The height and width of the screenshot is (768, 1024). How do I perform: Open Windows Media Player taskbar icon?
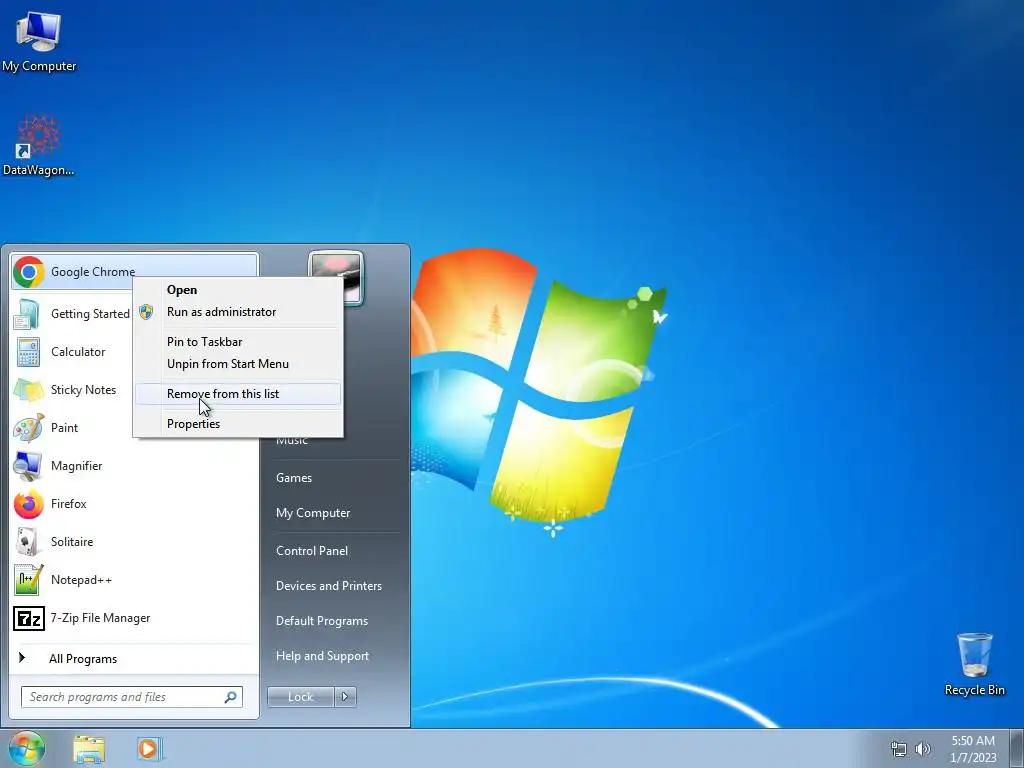(x=148, y=749)
